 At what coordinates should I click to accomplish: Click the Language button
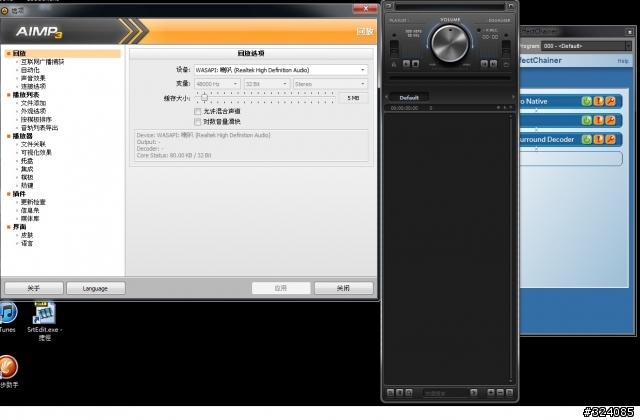point(96,288)
